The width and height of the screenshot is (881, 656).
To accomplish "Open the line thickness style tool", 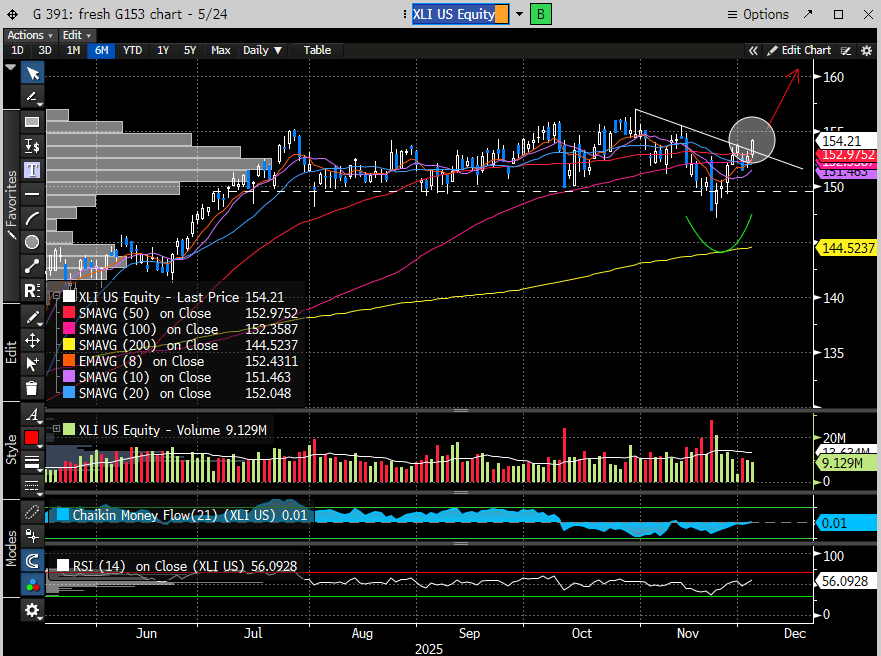I will click(33, 462).
